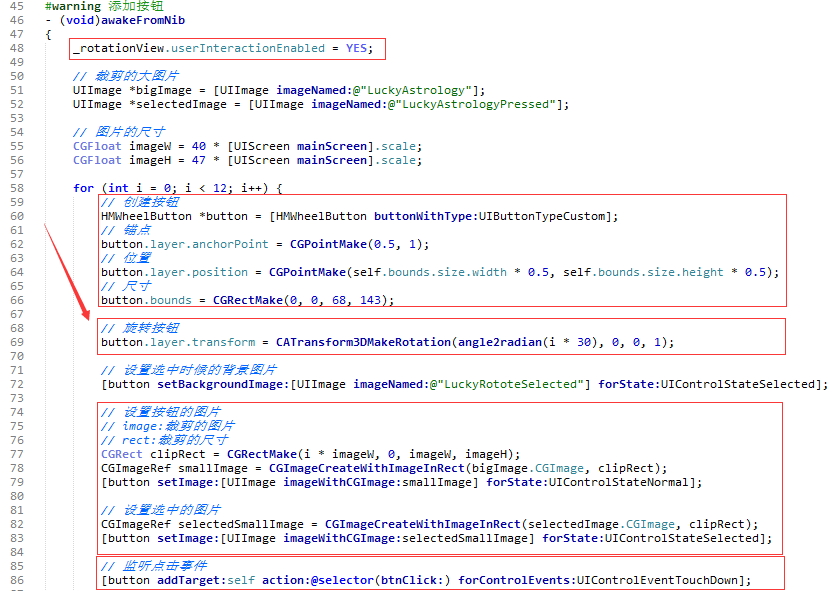This screenshot has height=591, width=832.
Task: Click the "LuckyRototeSelected" string literal
Action: (510, 384)
